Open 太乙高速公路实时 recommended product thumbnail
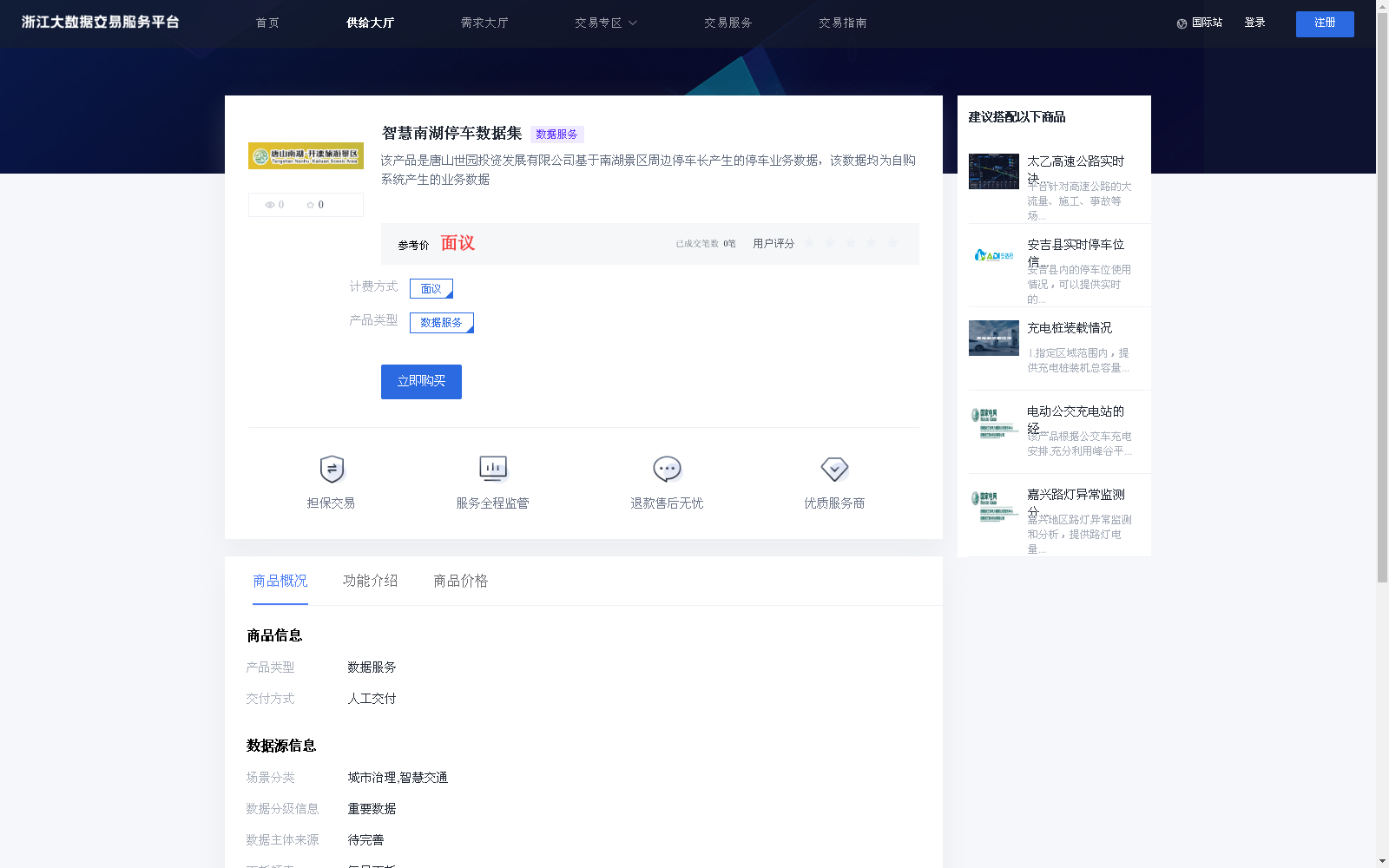This screenshot has height=868, width=1389. (994, 171)
